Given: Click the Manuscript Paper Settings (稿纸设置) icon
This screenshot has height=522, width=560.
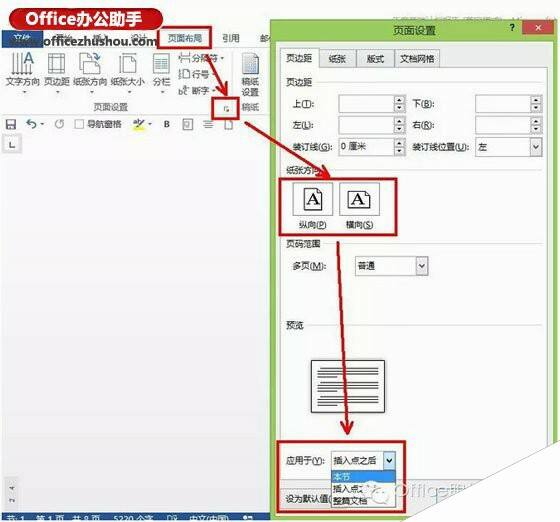Looking at the screenshot, I should pyautogui.click(x=250, y=74).
